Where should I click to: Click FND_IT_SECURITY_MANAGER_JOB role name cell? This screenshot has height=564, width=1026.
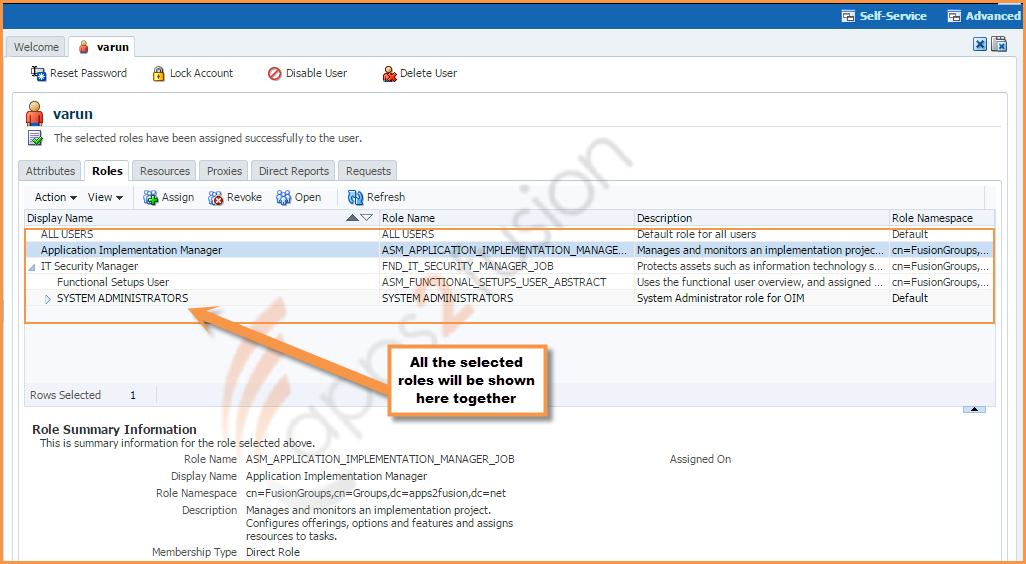[468, 266]
